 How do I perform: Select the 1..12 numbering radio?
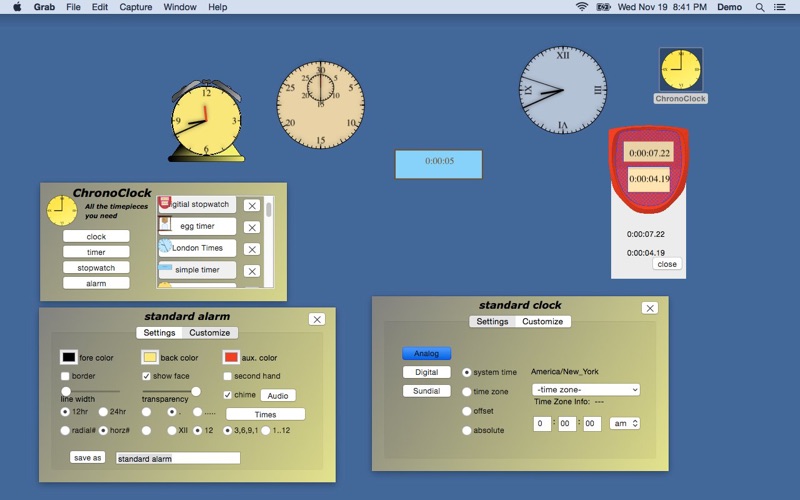tap(266, 430)
